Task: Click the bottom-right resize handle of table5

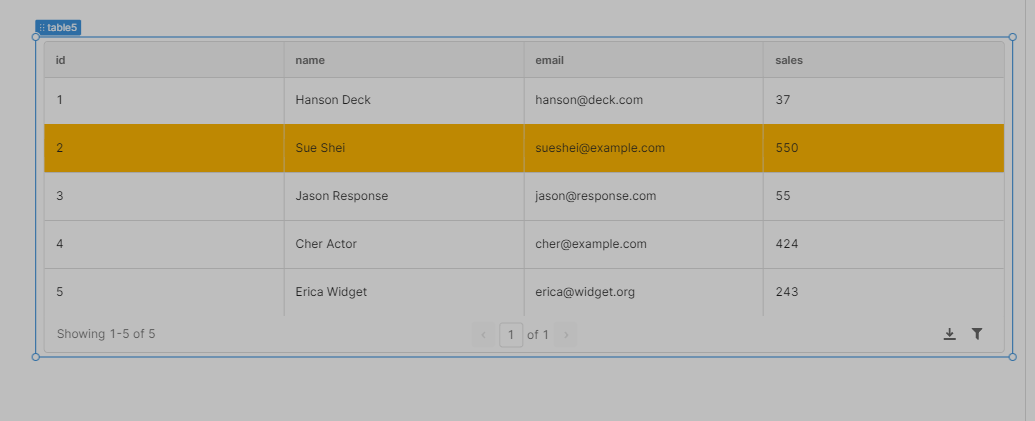Action: (x=1012, y=357)
